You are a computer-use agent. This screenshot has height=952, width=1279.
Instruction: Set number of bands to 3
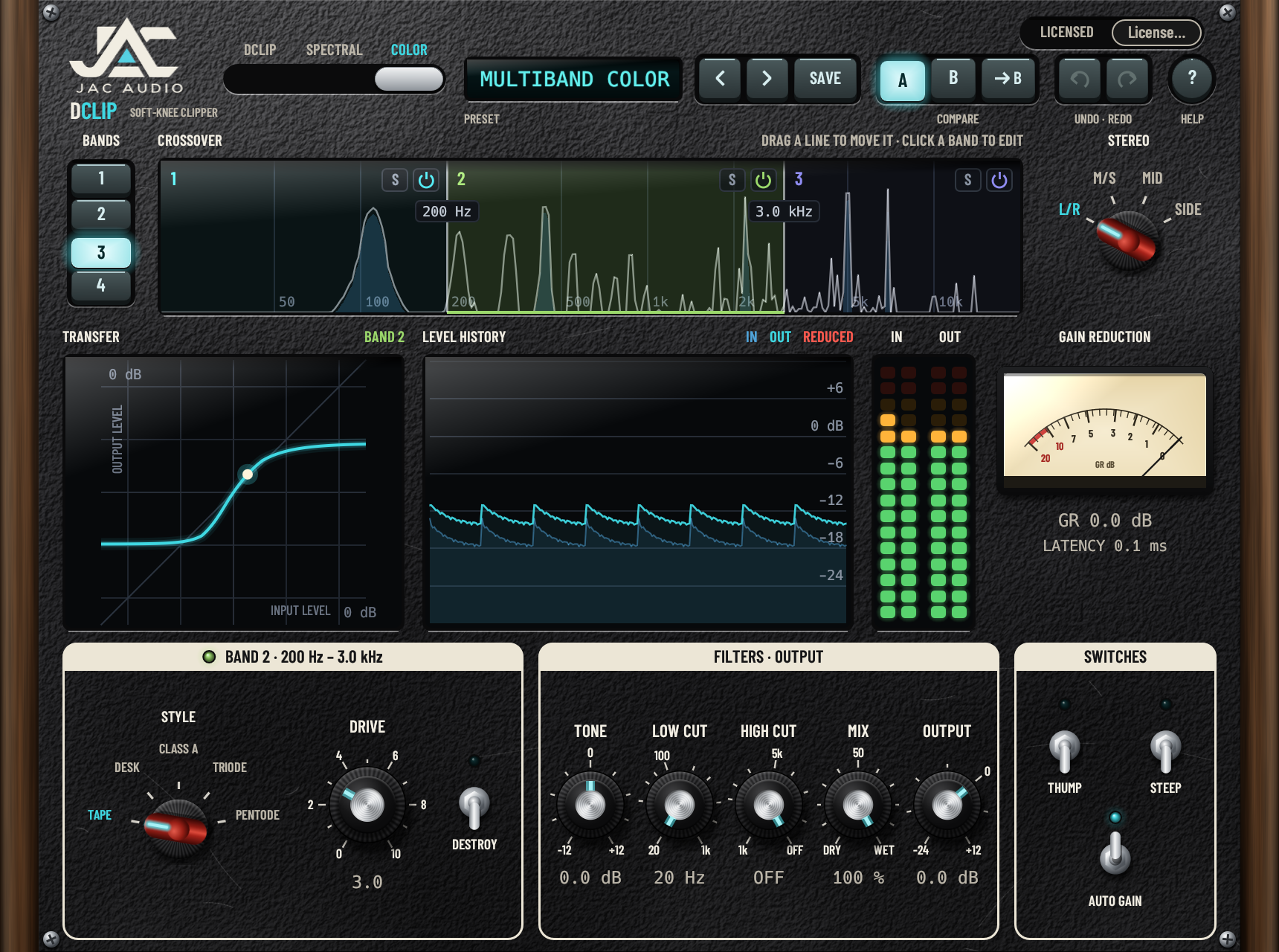click(101, 252)
